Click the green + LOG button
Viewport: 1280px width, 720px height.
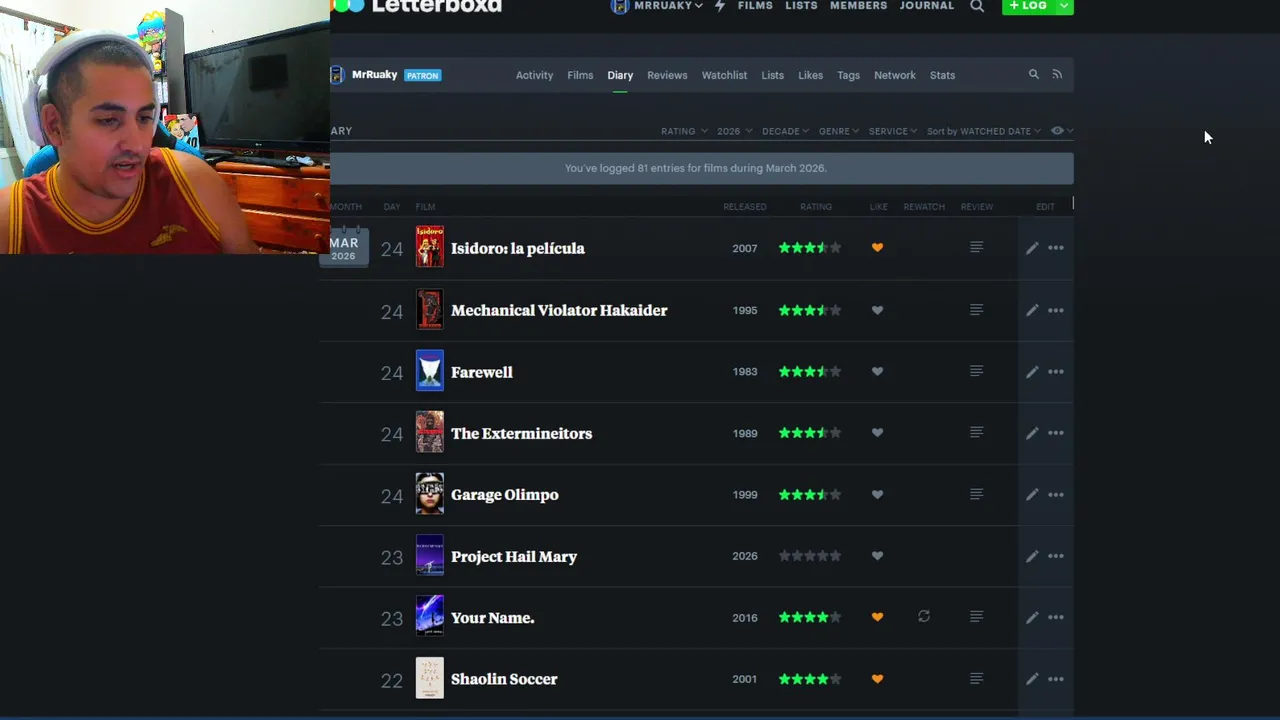click(1029, 6)
